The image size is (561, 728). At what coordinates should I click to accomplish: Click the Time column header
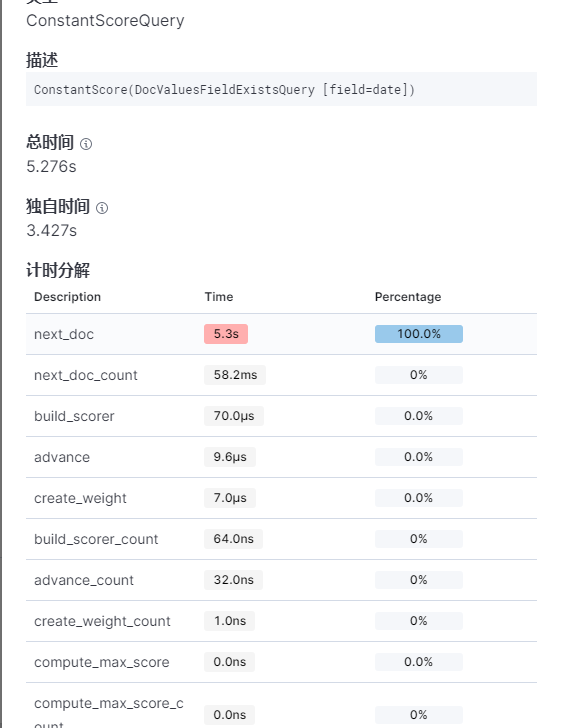(x=219, y=297)
